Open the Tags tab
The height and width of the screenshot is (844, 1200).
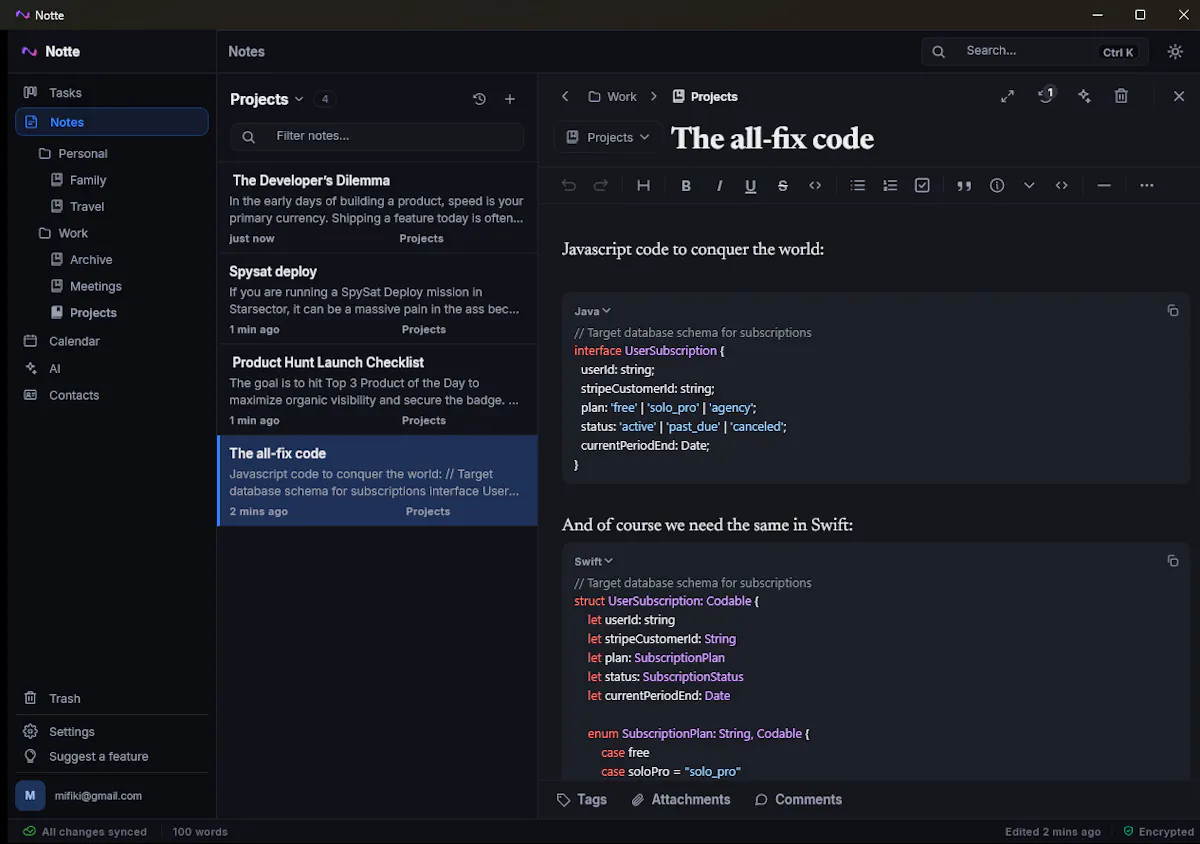(581, 800)
